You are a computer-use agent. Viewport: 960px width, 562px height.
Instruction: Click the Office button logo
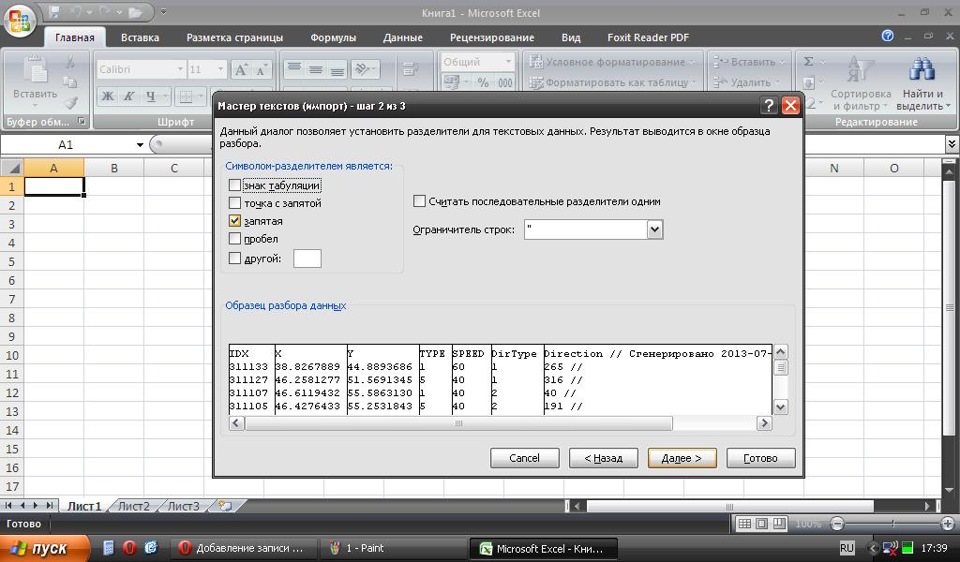[20, 21]
